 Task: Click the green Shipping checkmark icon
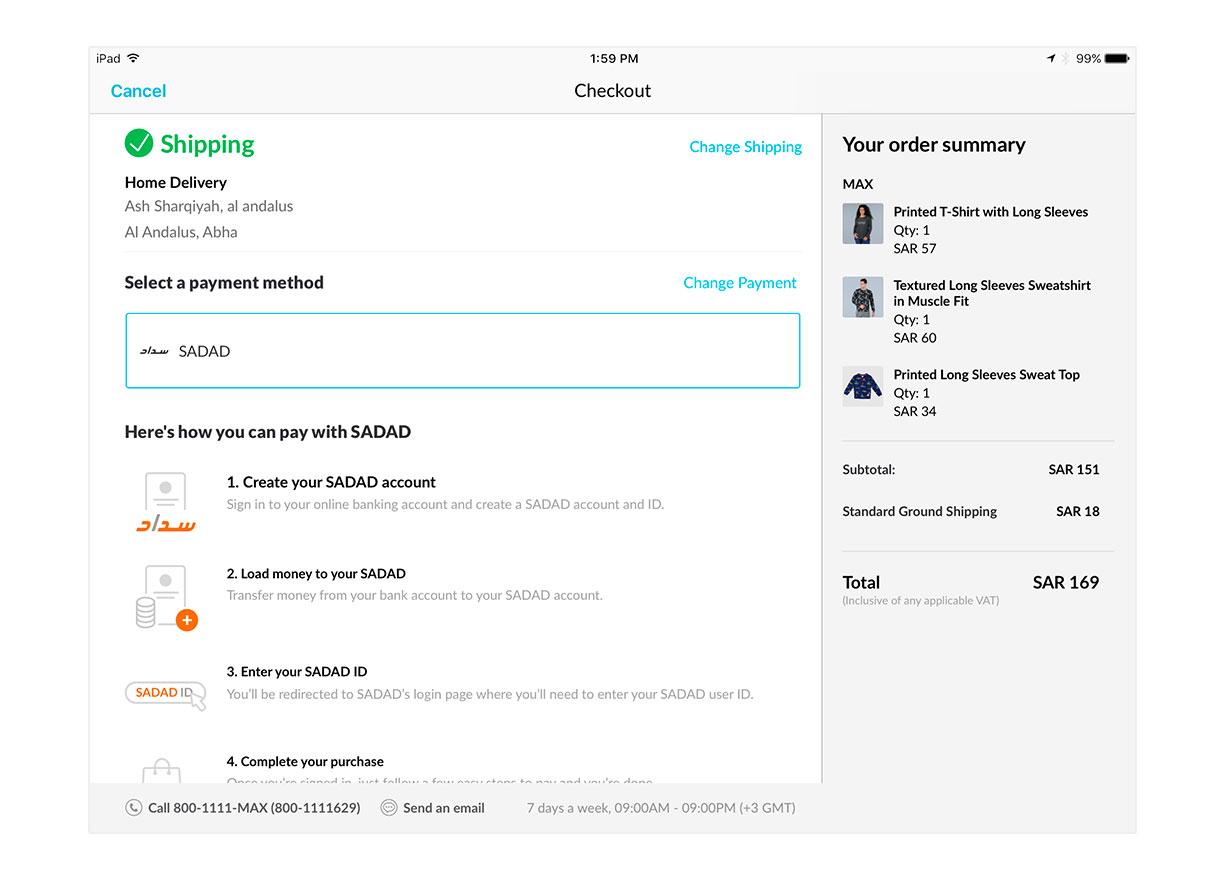click(138, 144)
